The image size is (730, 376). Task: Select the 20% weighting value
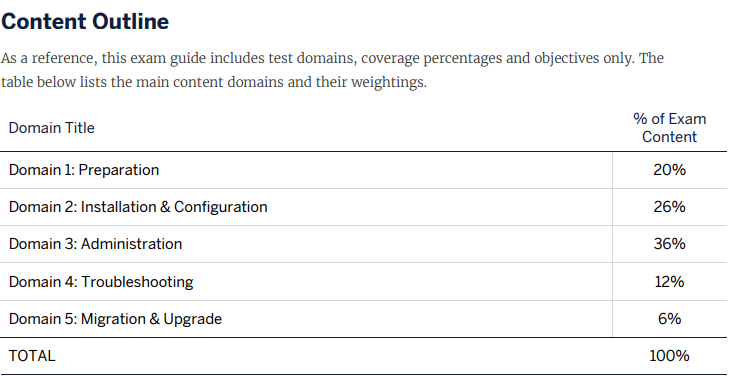(x=669, y=170)
